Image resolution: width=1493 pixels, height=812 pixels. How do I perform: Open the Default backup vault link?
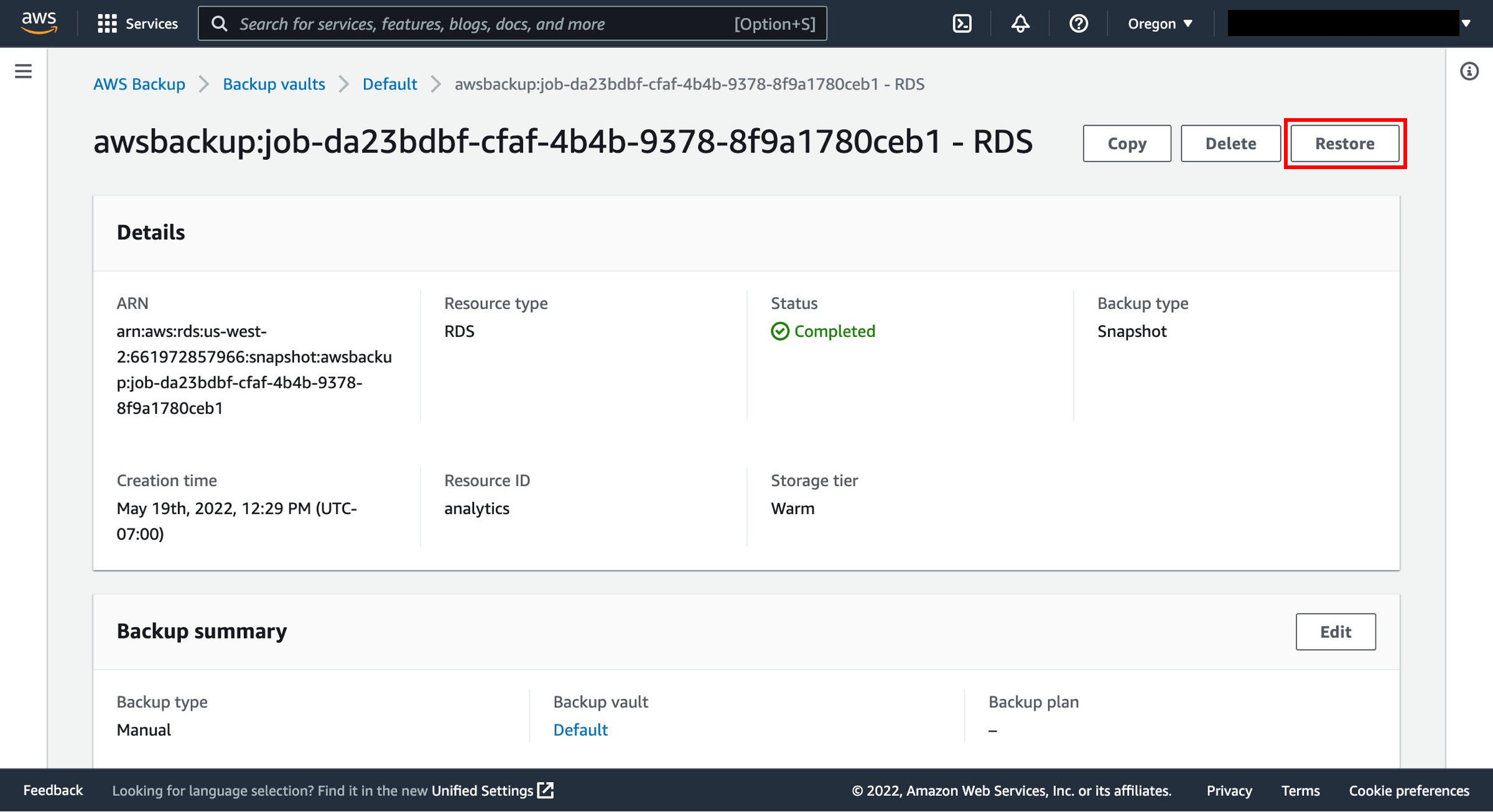pyautogui.click(x=580, y=729)
